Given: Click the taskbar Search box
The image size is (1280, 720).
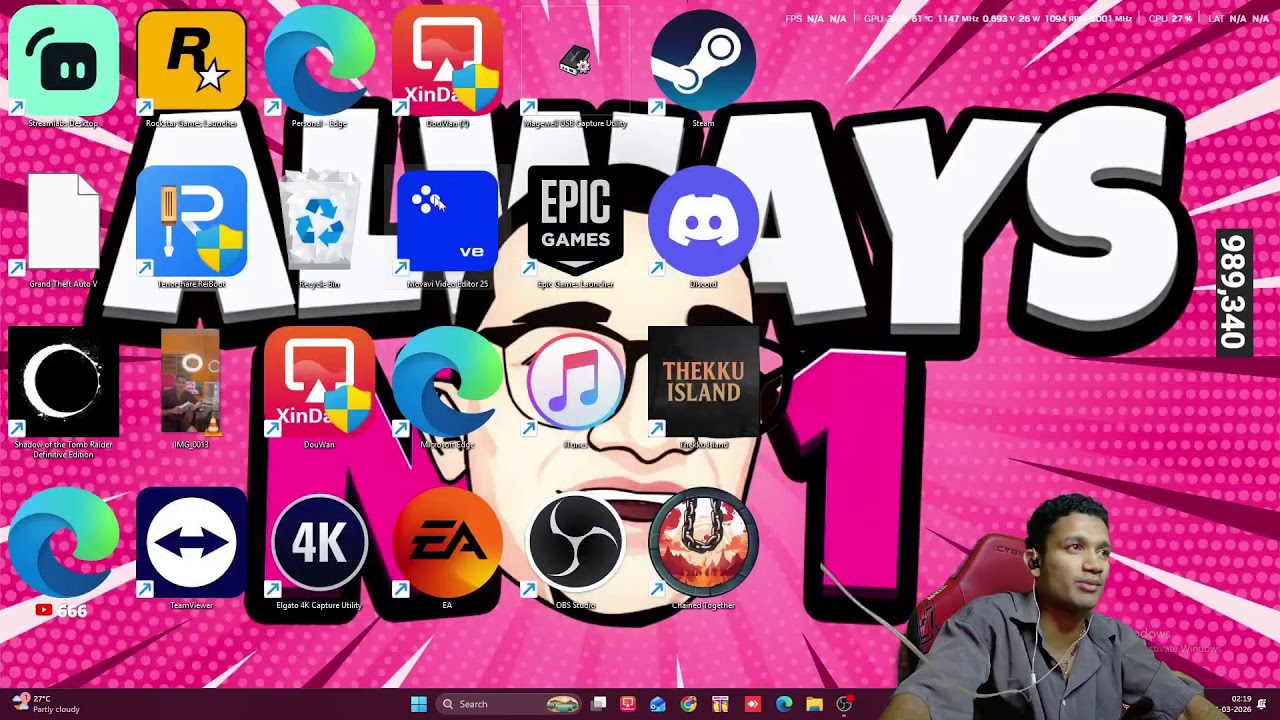Looking at the screenshot, I should (x=490, y=704).
